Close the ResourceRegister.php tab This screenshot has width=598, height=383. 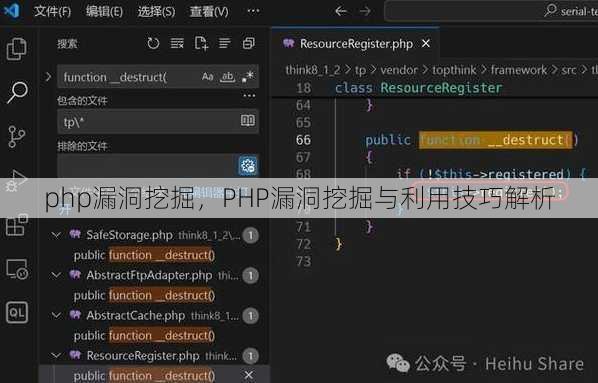click(426, 43)
